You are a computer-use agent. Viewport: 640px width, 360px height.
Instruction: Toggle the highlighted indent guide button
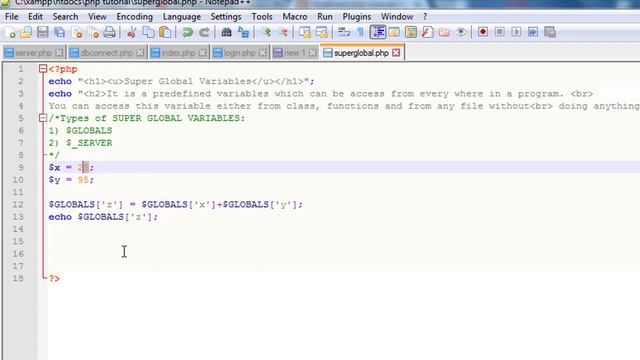[378, 32]
